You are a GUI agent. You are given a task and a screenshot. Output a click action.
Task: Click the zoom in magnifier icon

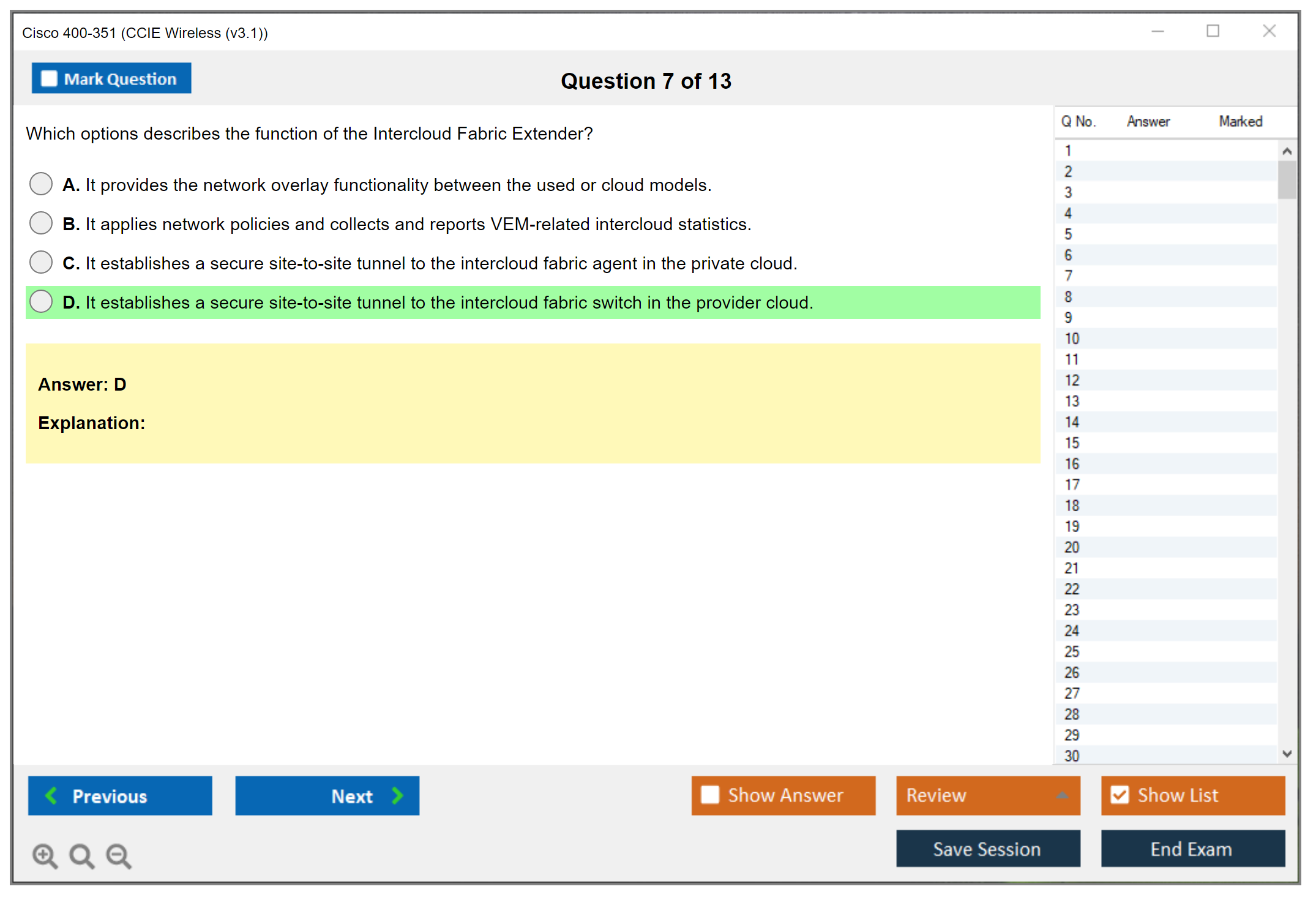[x=44, y=855]
